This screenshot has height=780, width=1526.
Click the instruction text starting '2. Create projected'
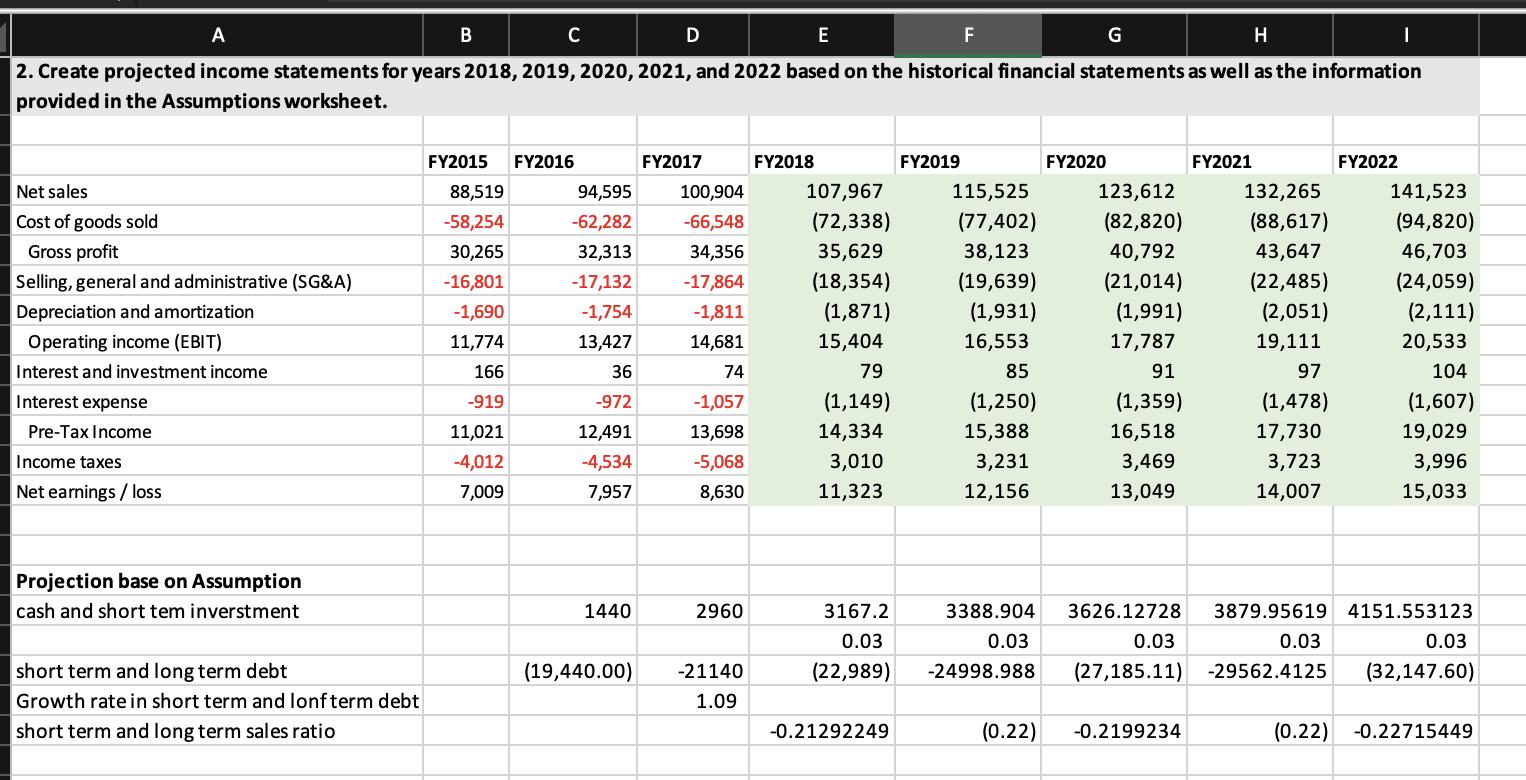tap(718, 86)
